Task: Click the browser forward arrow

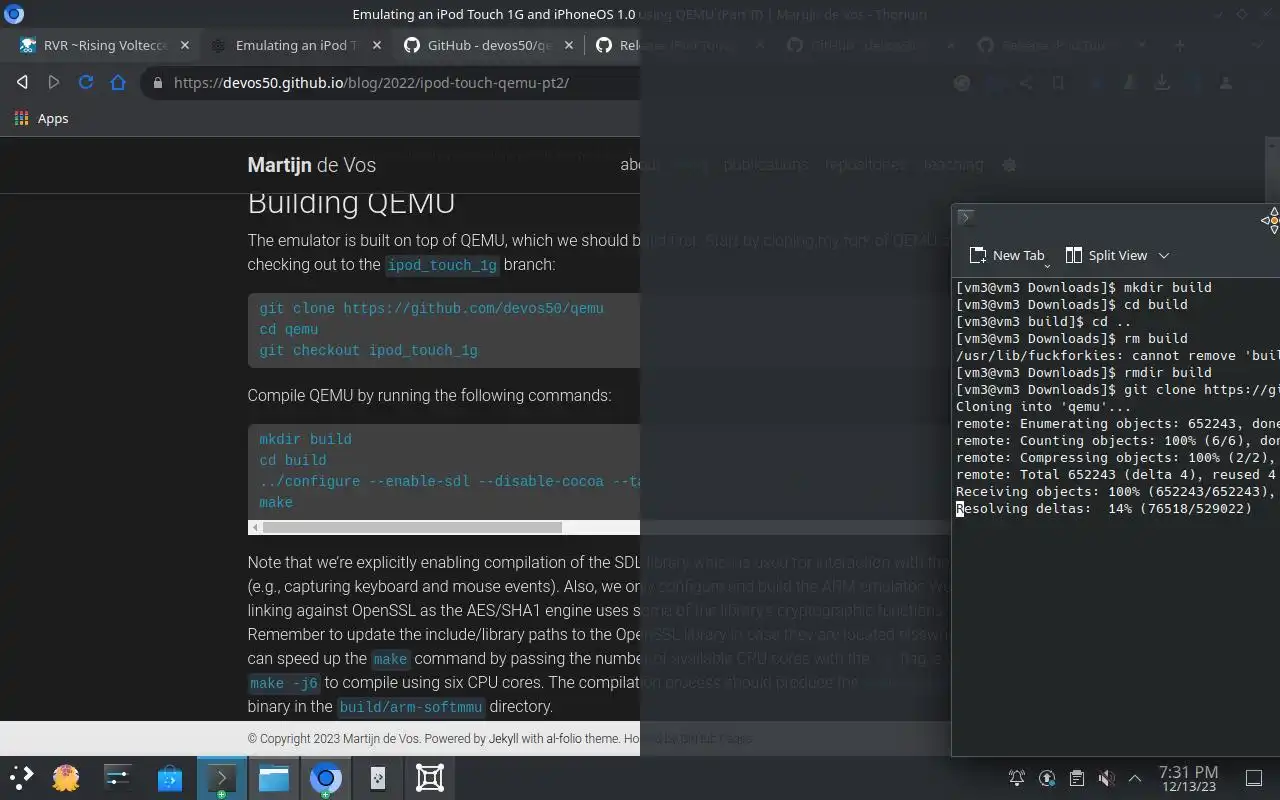Action: (x=54, y=83)
